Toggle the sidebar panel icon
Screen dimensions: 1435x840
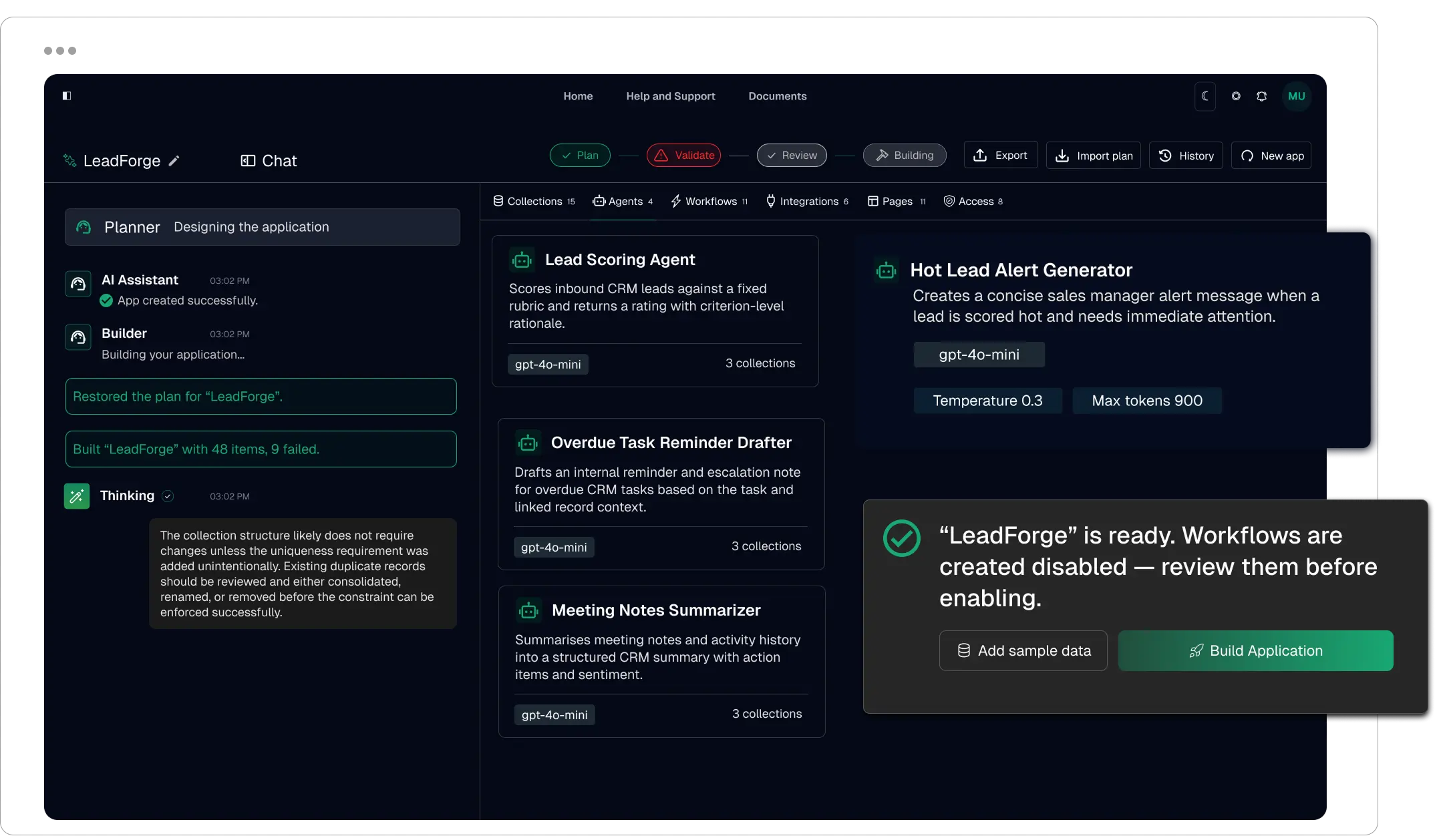67,95
